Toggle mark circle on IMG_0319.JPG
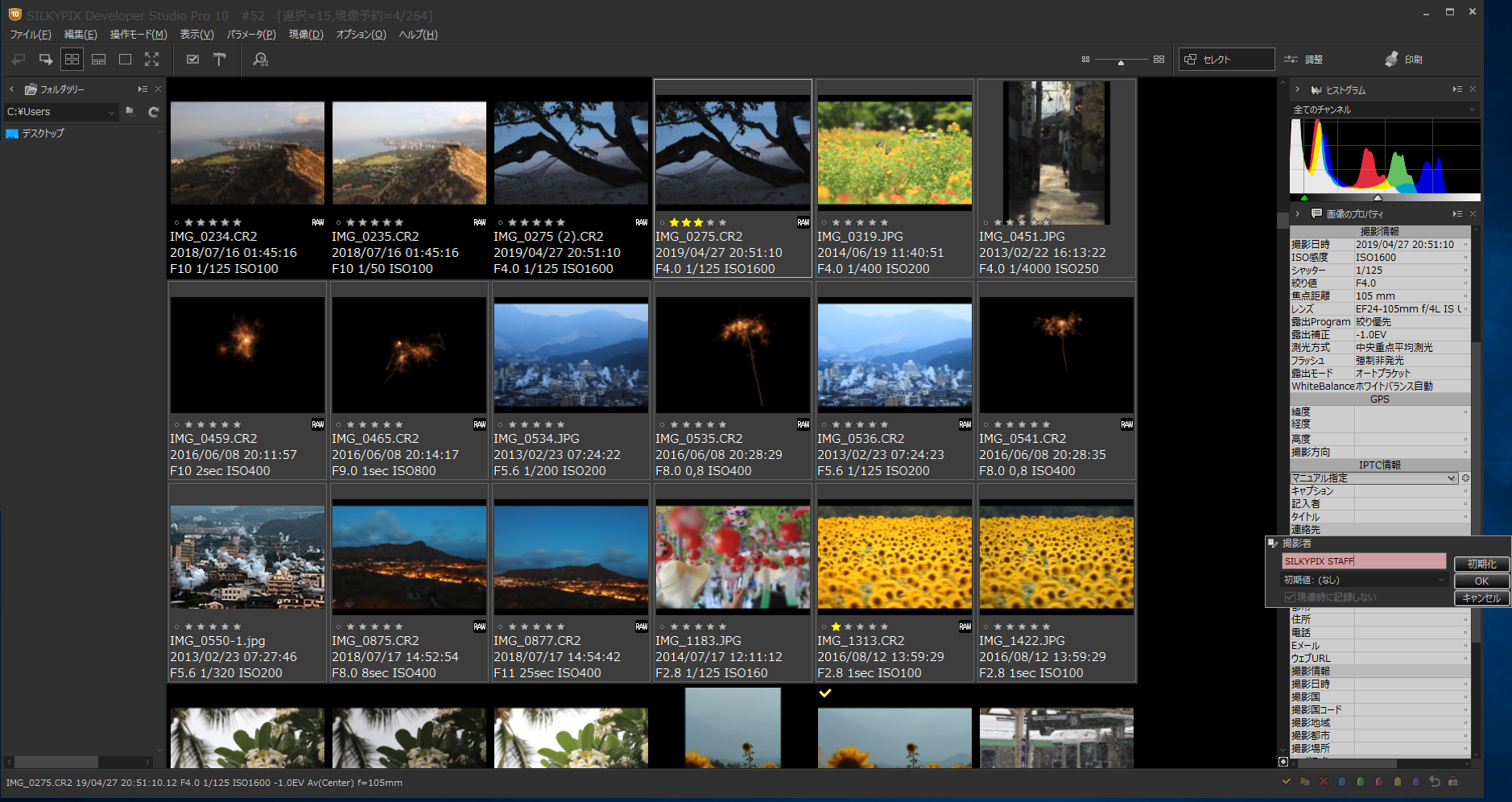Screen dimensions: 1512x802 [824, 222]
